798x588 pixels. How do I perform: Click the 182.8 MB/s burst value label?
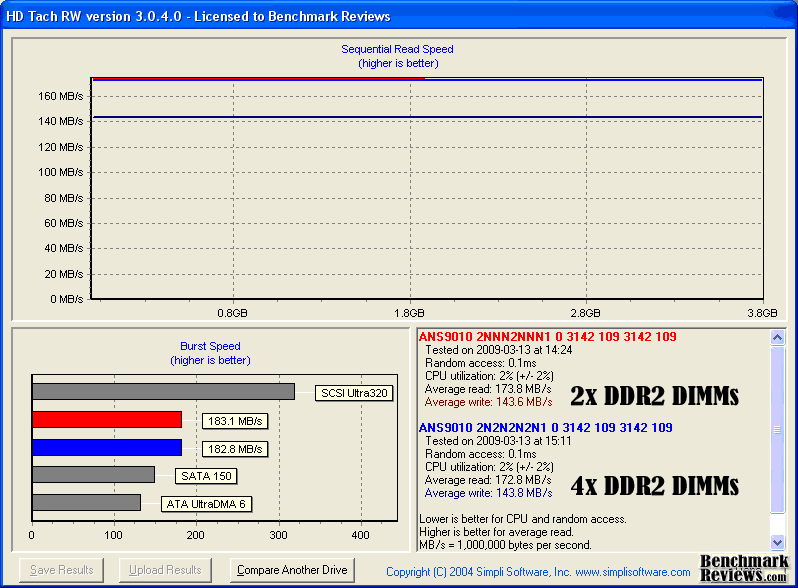coord(233,448)
